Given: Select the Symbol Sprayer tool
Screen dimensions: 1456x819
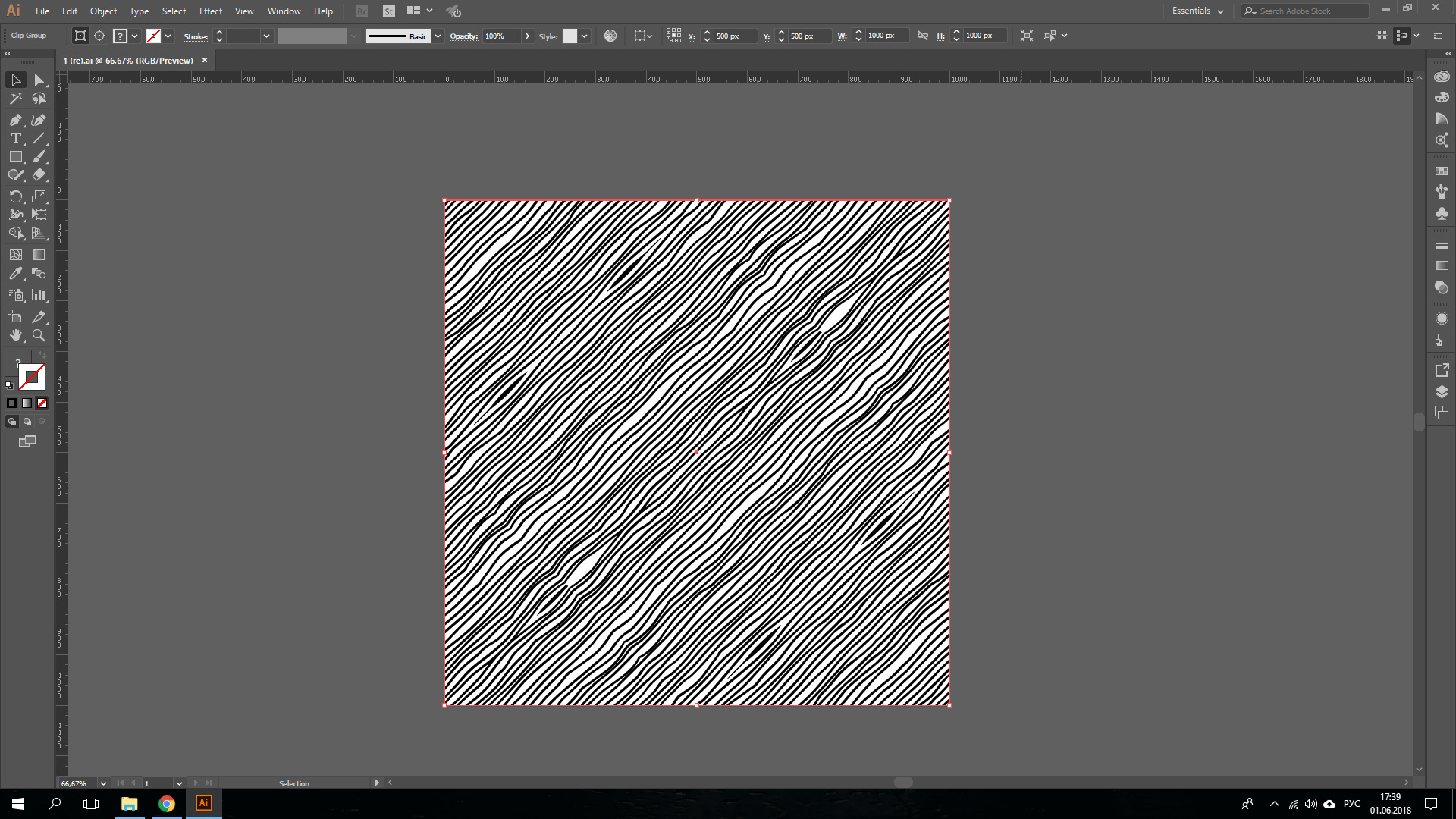Looking at the screenshot, I should pos(16,295).
